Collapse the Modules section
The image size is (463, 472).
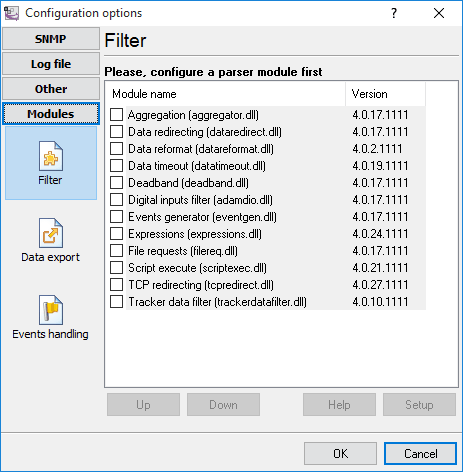(51, 114)
